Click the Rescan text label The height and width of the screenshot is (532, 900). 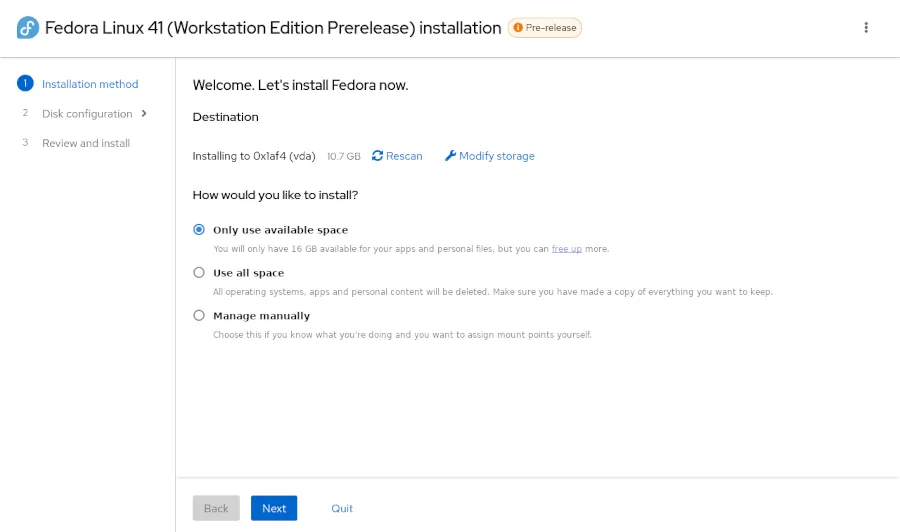404,156
